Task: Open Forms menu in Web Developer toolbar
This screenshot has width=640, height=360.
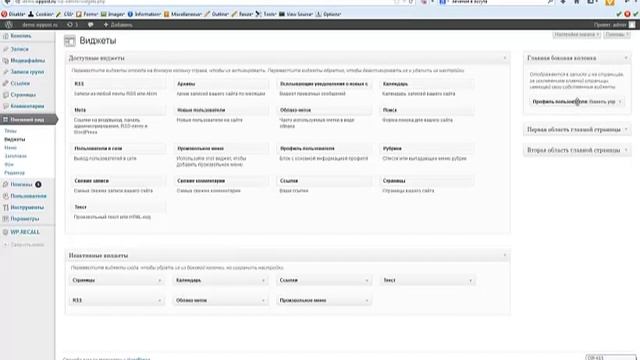Action: click(x=87, y=14)
